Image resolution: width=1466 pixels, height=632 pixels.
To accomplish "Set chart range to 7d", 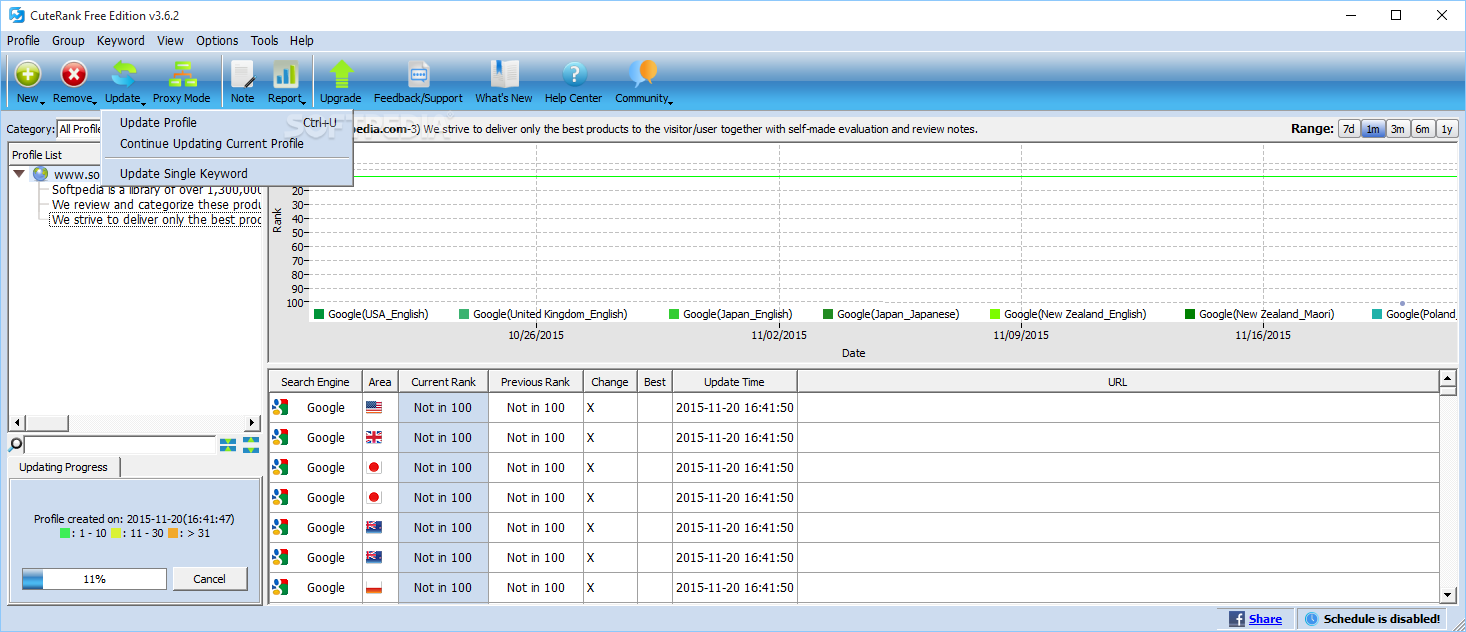I will (1349, 129).
